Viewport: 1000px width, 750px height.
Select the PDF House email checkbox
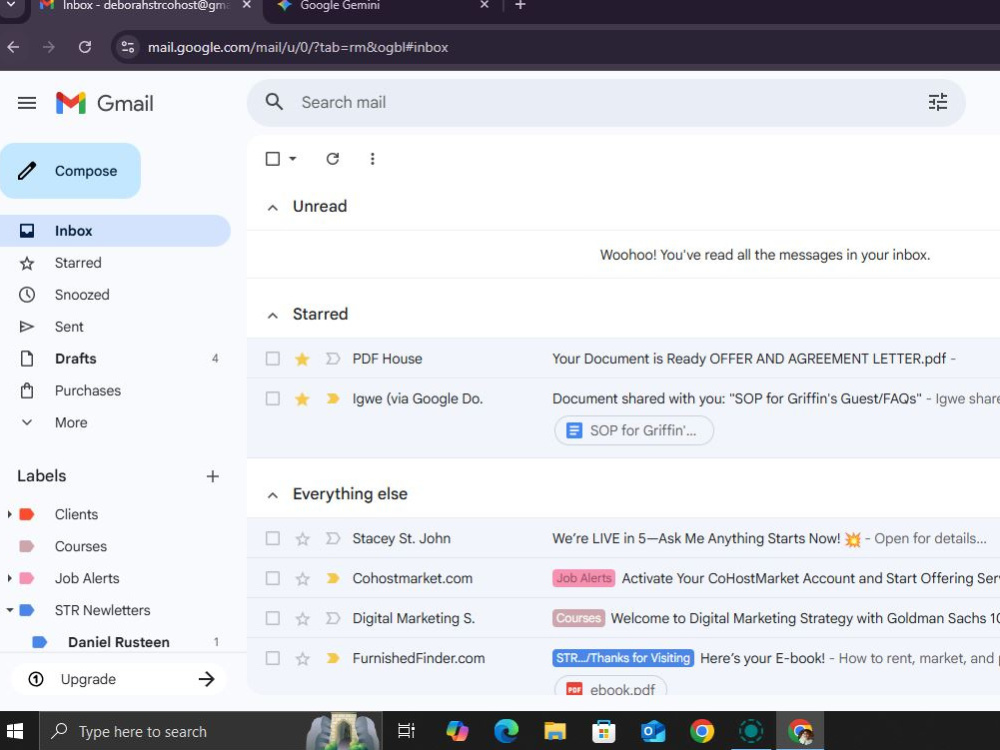click(272, 358)
